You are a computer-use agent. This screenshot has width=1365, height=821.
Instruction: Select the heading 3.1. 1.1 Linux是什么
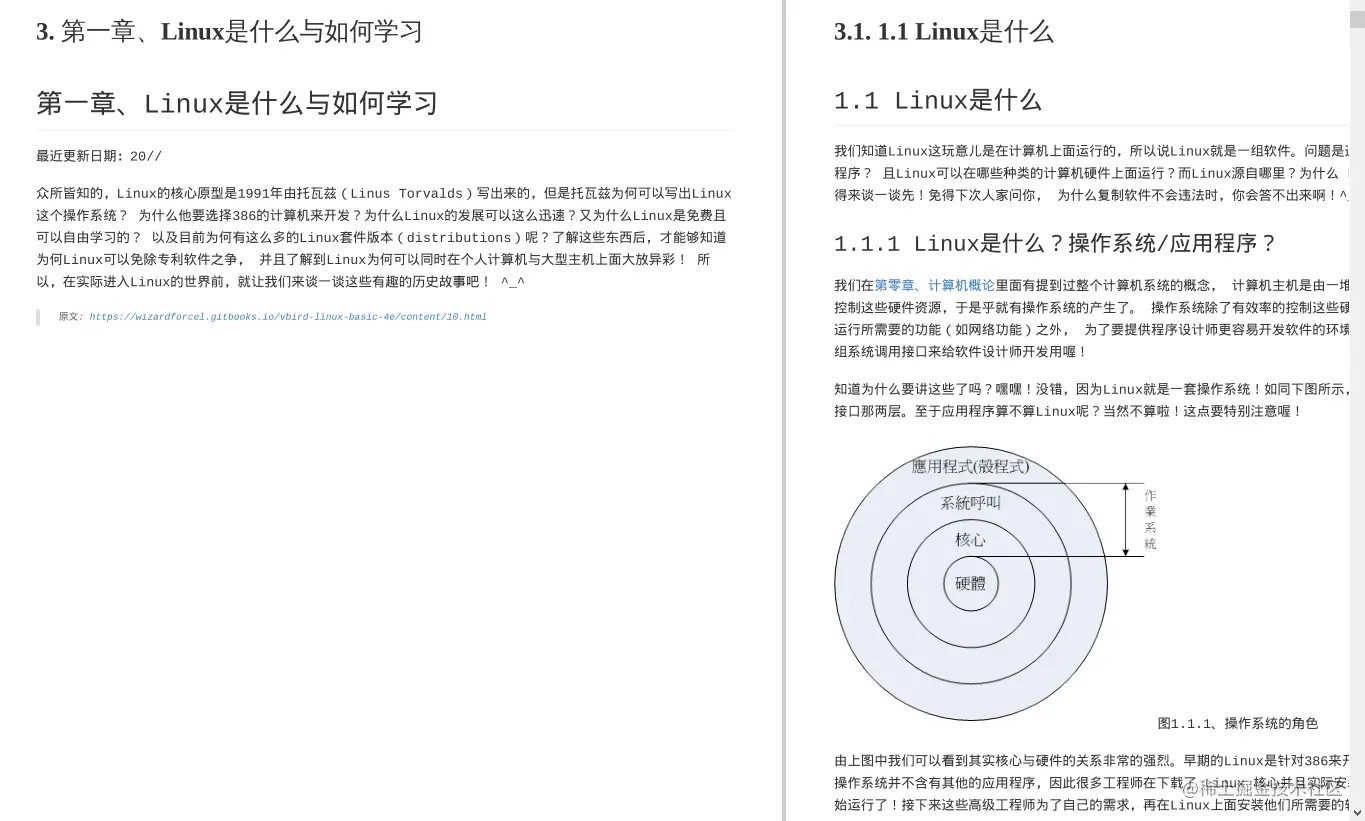coord(943,31)
